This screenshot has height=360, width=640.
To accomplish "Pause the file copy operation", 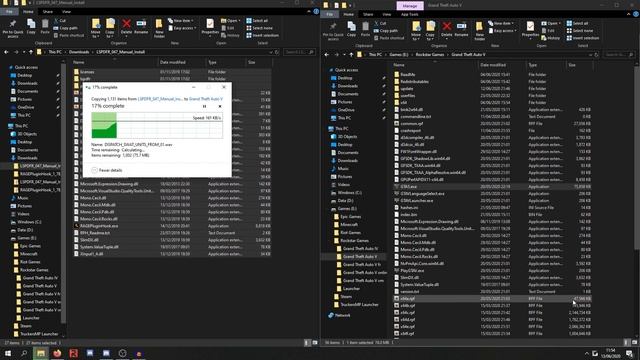I will 204,106.
